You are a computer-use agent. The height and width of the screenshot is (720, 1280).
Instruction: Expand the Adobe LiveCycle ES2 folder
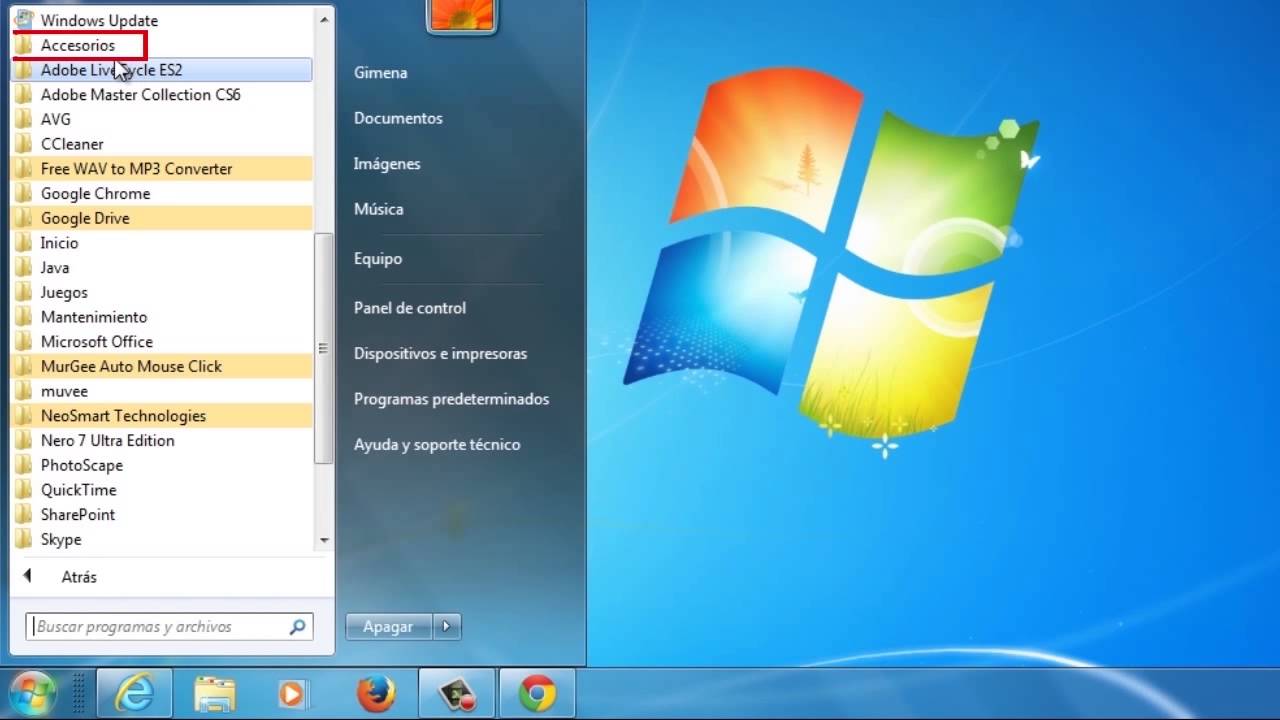click(x=163, y=70)
